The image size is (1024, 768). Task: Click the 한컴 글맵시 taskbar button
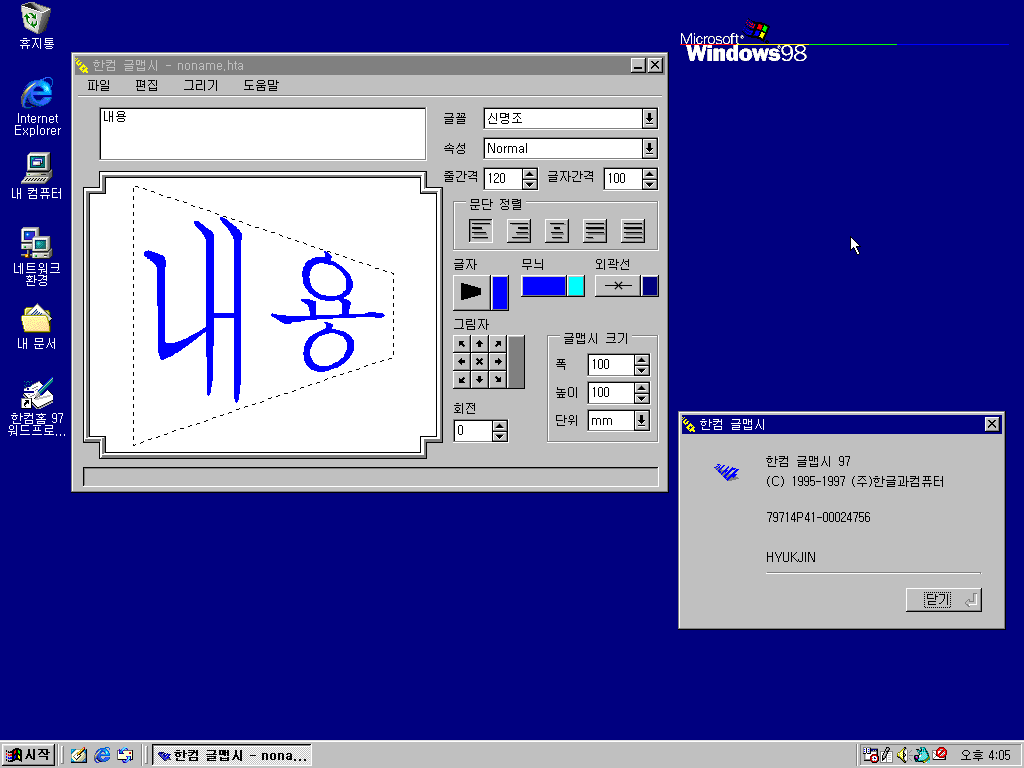tap(232, 756)
